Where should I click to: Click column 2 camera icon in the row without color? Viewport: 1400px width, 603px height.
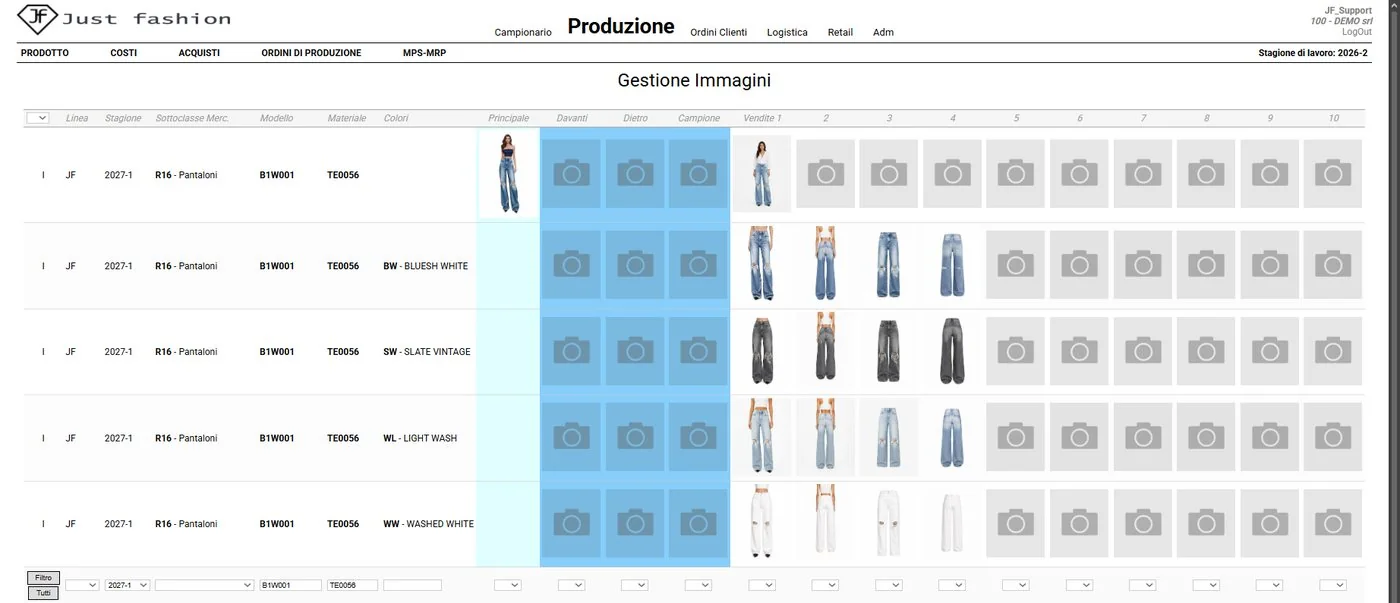pos(825,174)
